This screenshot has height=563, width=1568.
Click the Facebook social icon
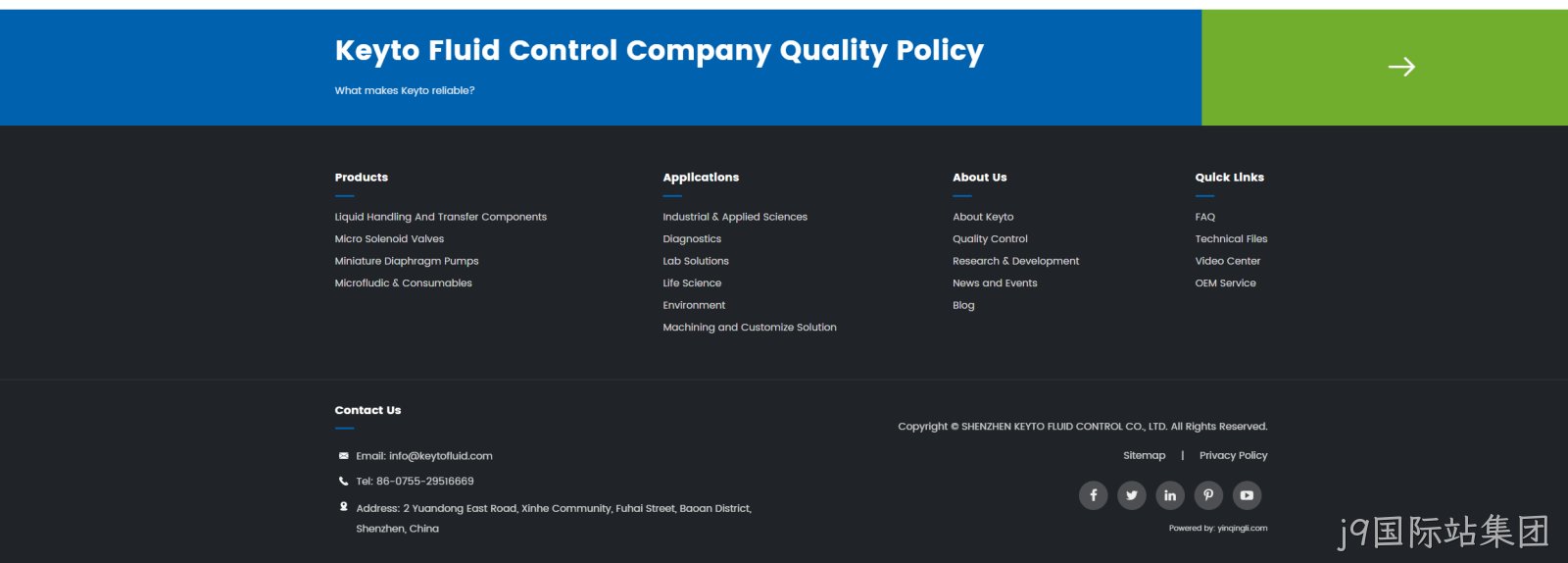point(1094,495)
